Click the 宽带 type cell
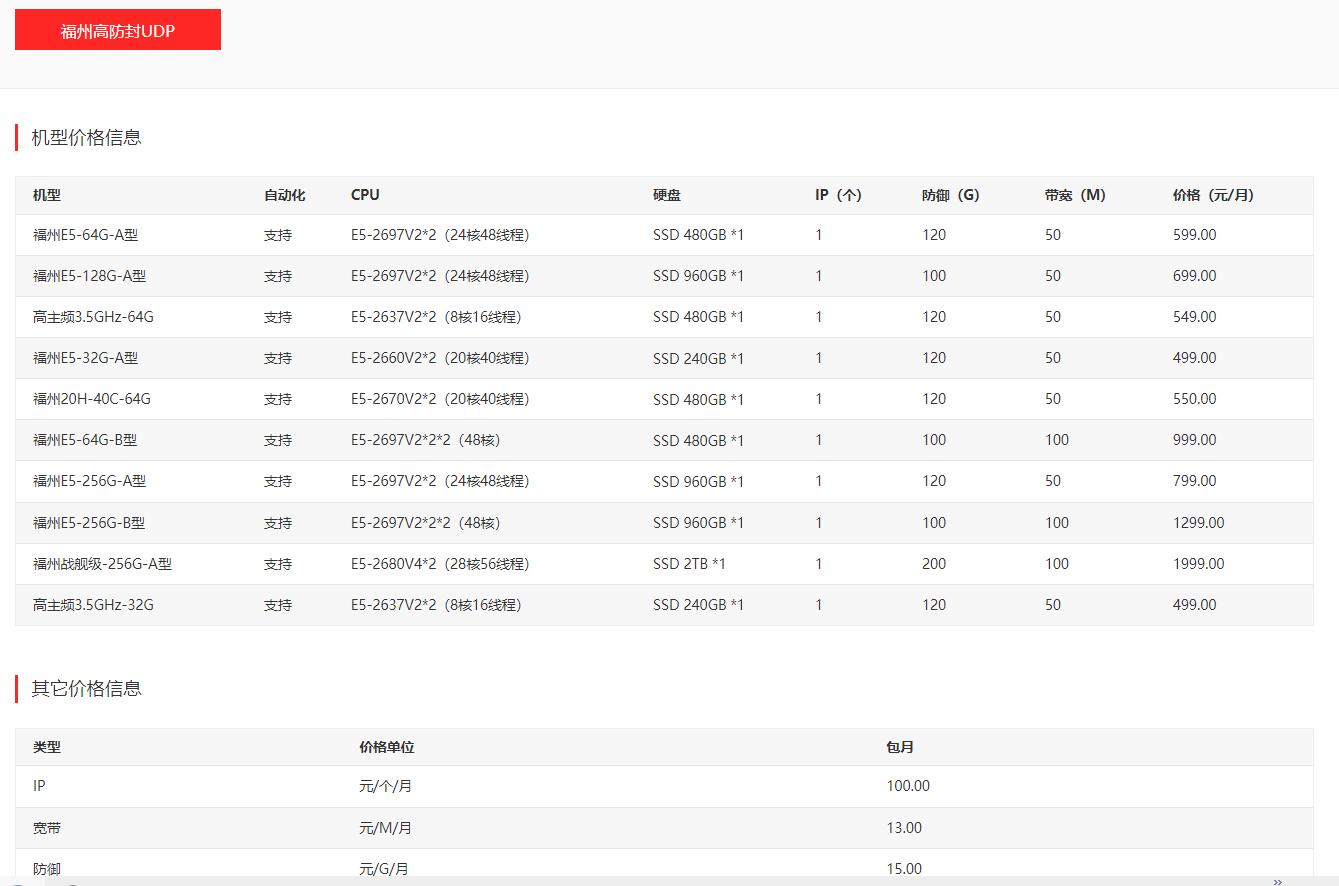 (47, 828)
